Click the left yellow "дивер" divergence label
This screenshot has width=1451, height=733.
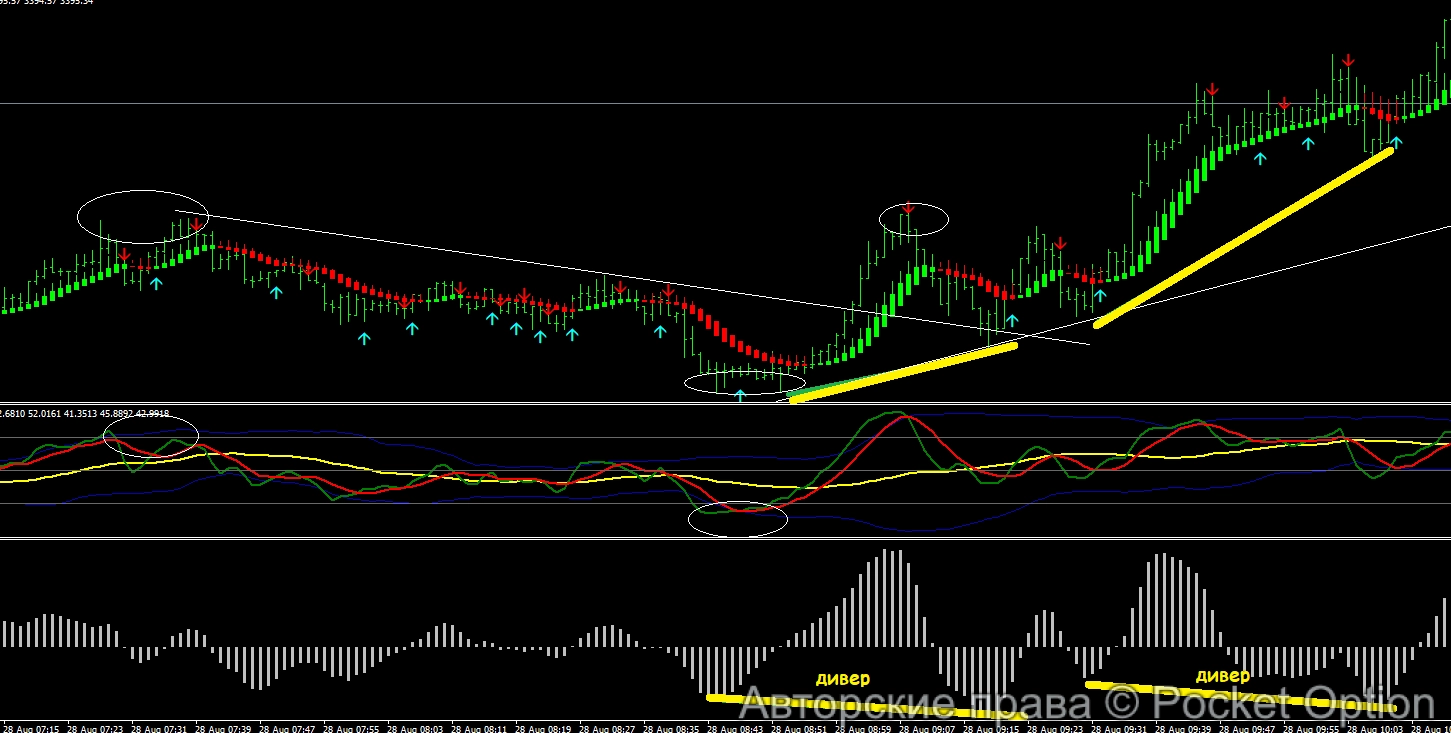tap(843, 678)
